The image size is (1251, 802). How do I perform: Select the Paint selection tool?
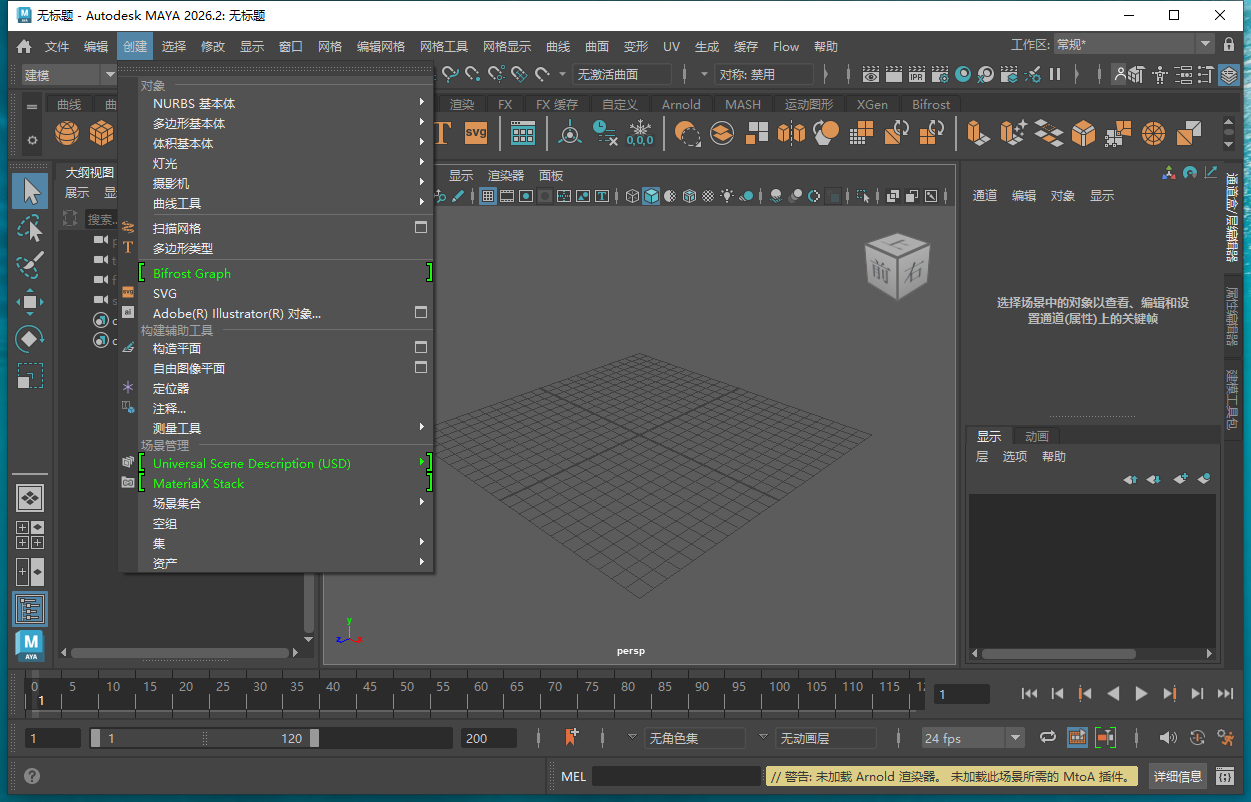pos(30,264)
